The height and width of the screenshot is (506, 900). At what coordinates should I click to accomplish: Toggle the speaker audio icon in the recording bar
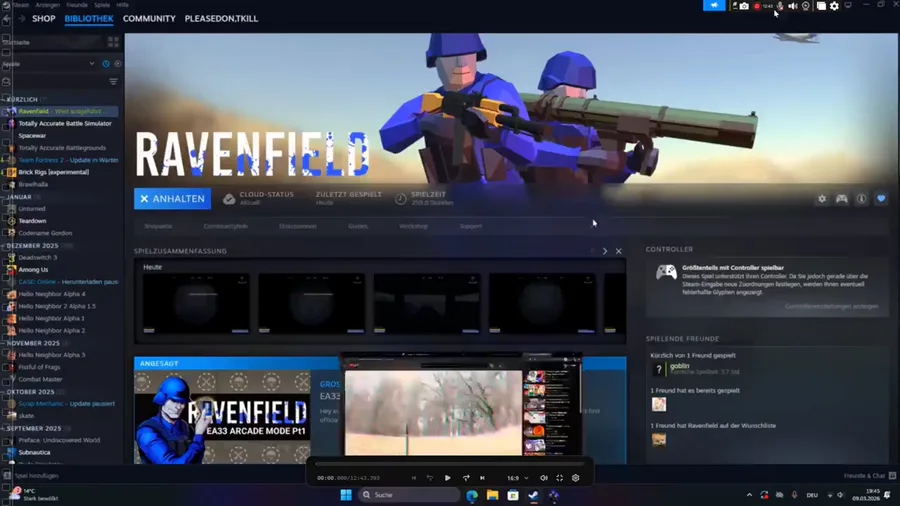point(793,6)
